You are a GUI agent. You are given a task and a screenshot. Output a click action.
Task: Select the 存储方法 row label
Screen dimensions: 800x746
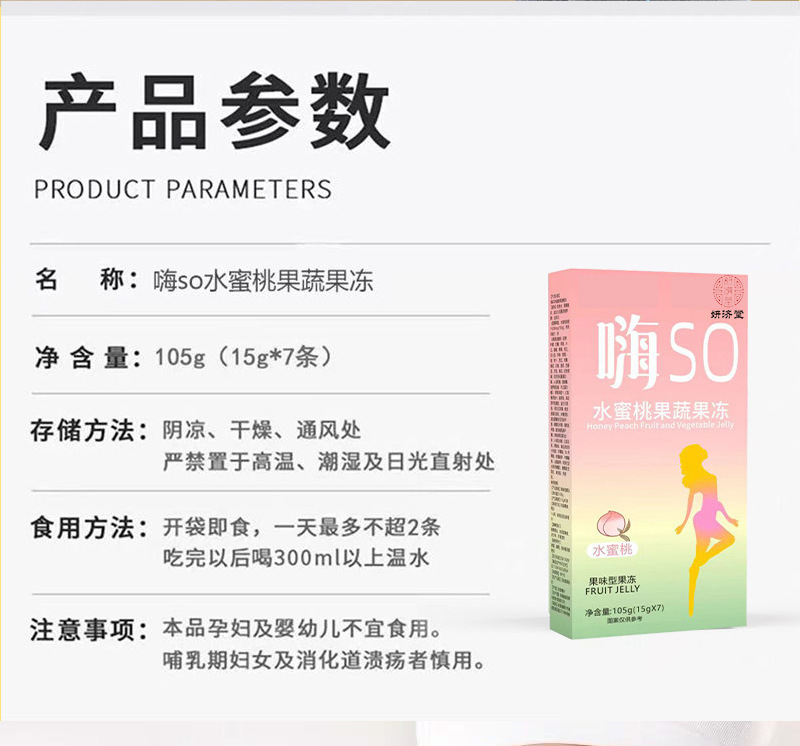click(x=89, y=431)
